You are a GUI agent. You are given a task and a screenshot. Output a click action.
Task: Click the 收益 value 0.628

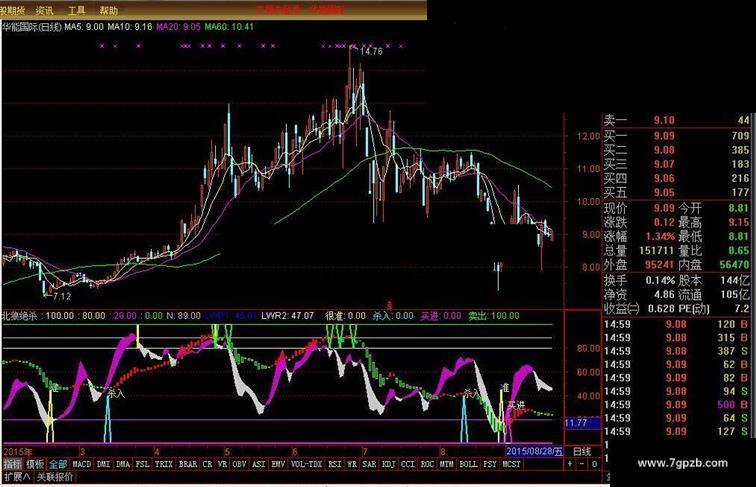tap(661, 308)
